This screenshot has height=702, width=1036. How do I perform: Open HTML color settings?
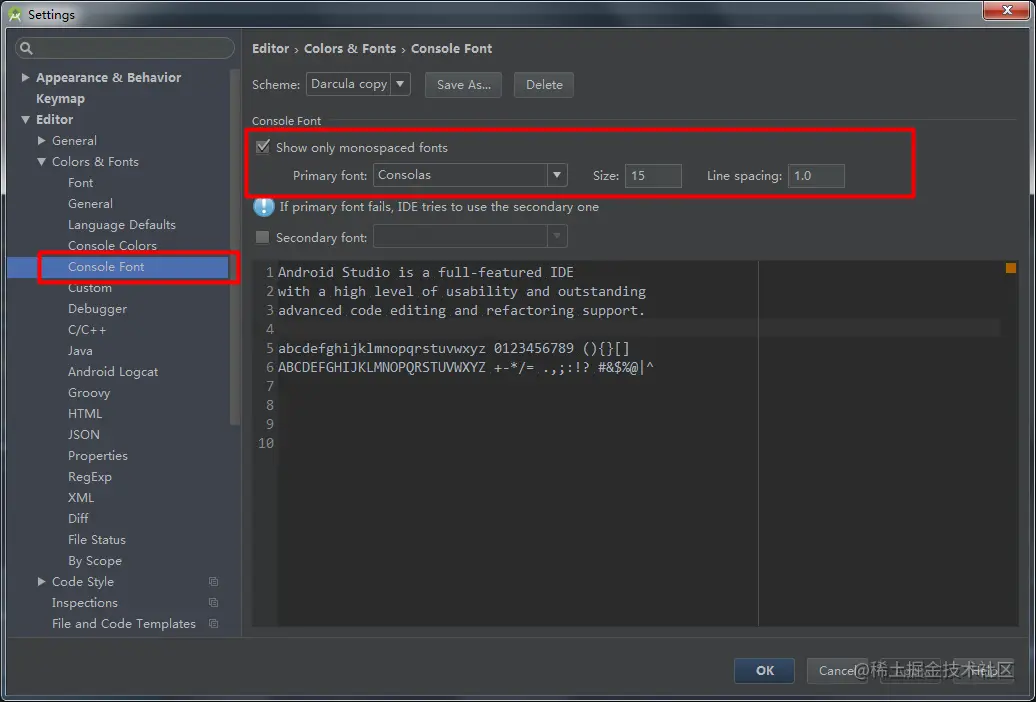click(85, 414)
